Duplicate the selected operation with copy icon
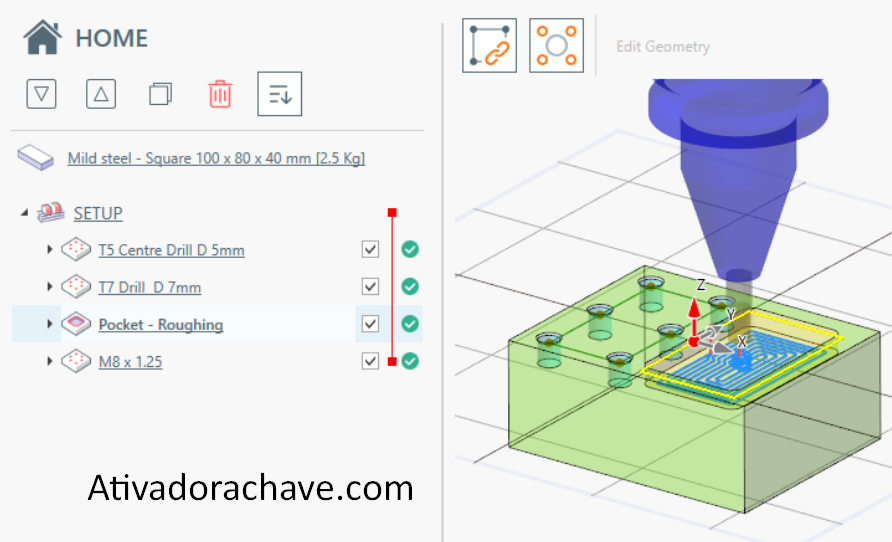Screen dimensions: 892x542 (x=160, y=94)
